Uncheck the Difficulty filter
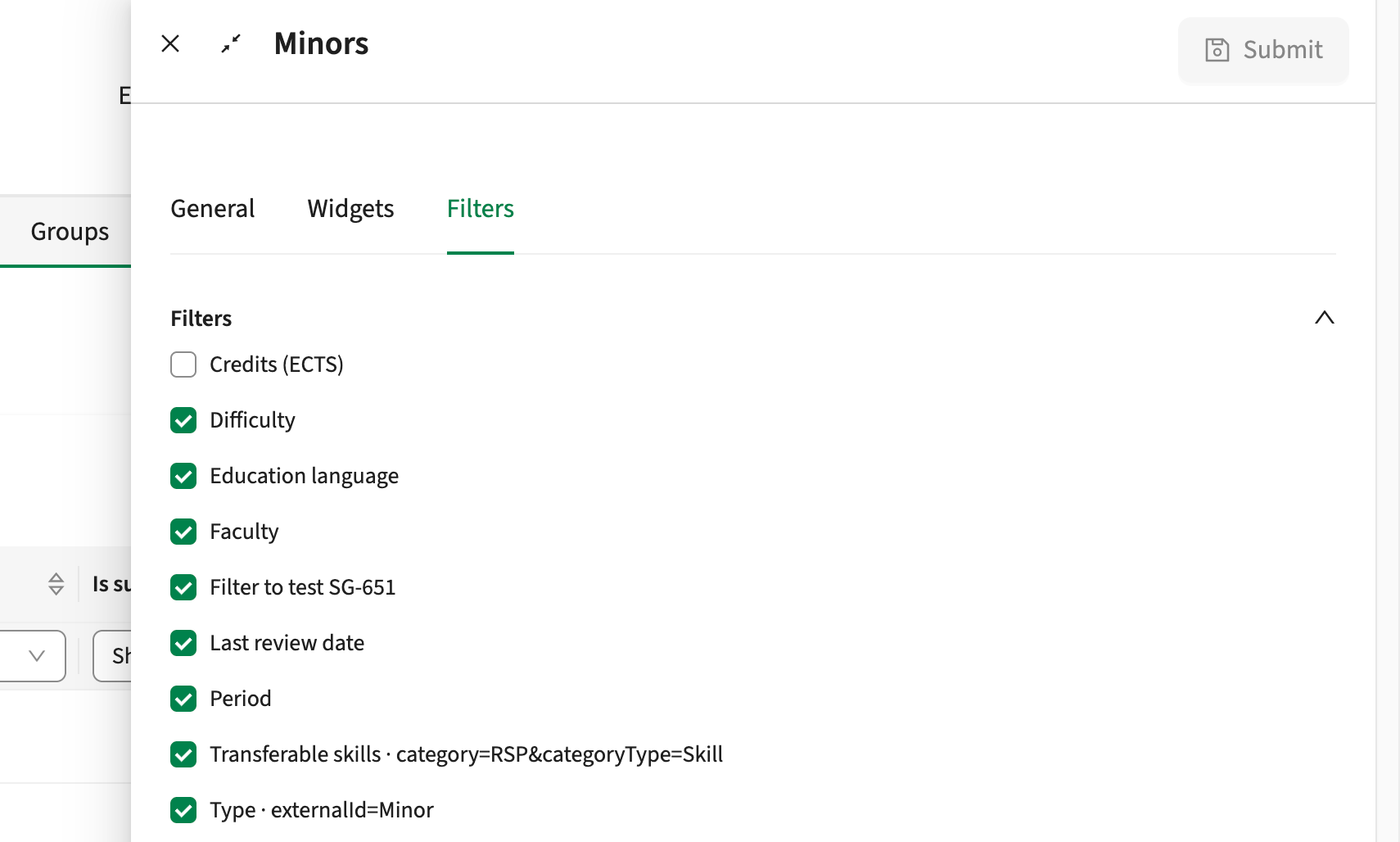Image resolution: width=1400 pixels, height=842 pixels. pos(183,420)
